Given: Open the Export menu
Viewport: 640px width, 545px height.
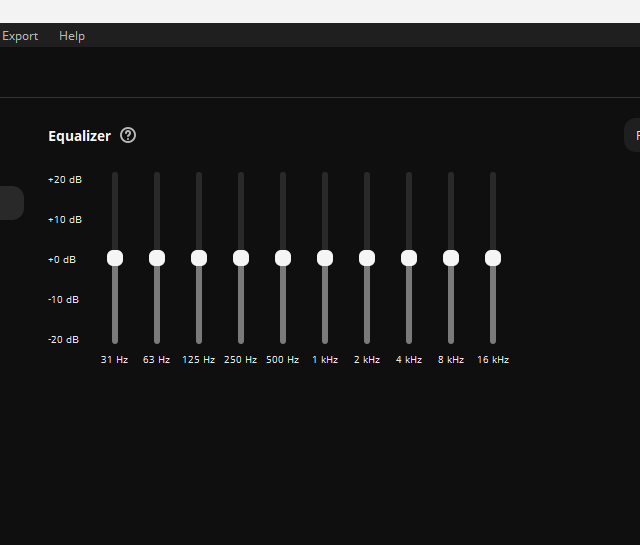Looking at the screenshot, I should point(20,36).
